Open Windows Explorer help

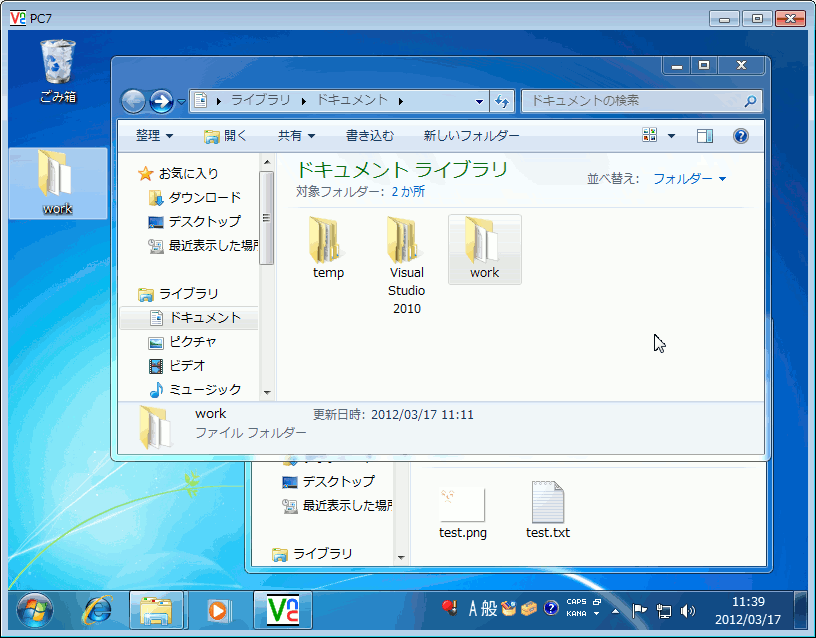[x=740, y=135]
